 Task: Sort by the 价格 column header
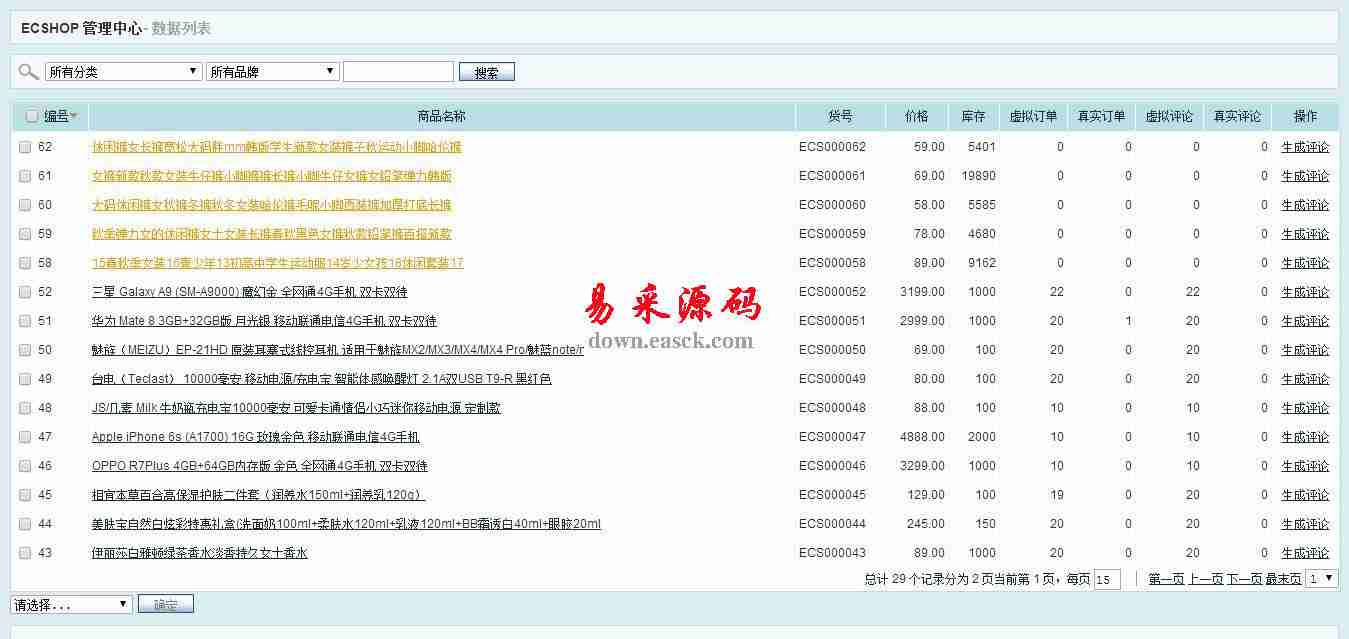916,116
